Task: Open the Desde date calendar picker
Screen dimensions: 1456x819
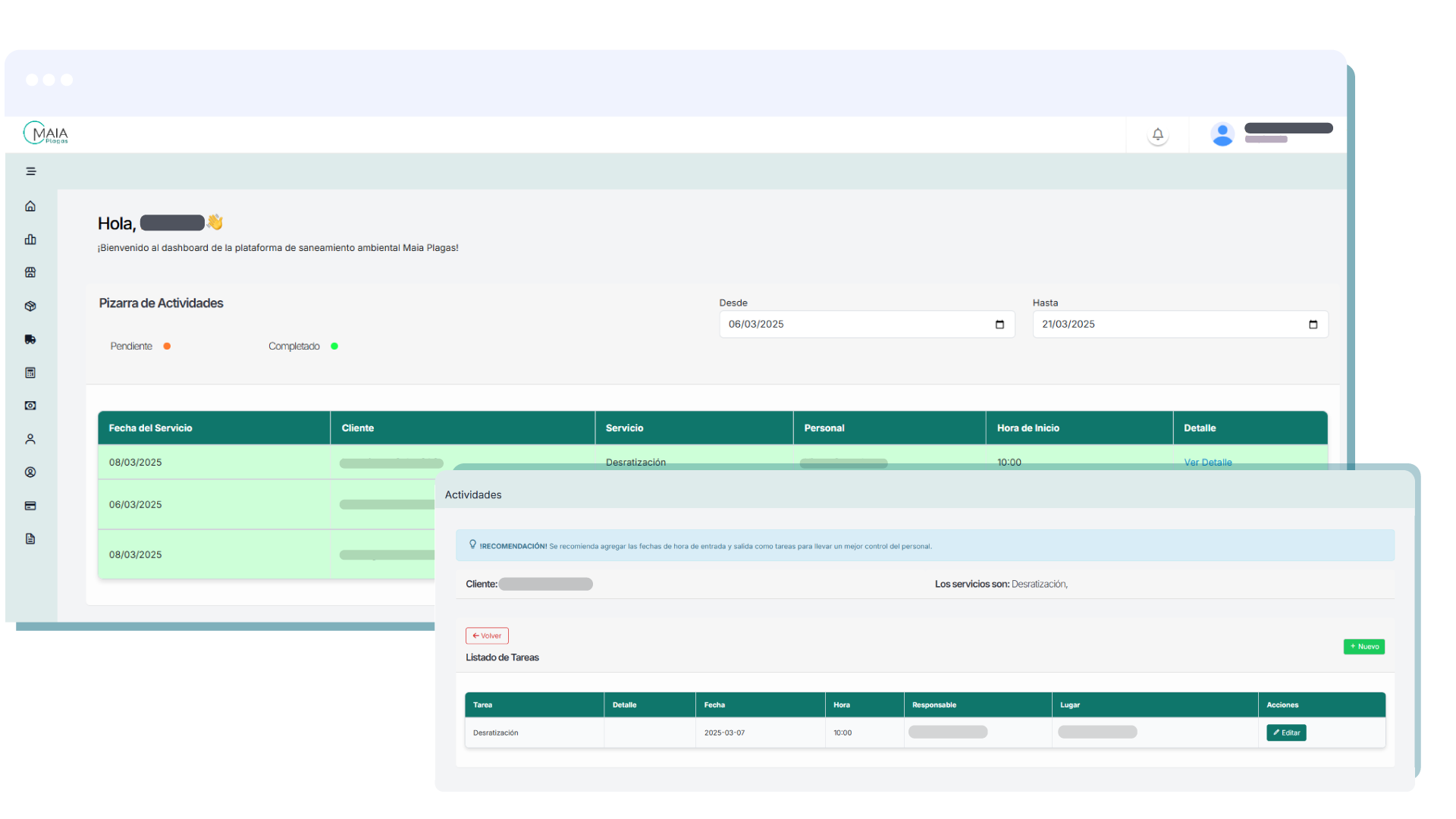Action: point(999,325)
